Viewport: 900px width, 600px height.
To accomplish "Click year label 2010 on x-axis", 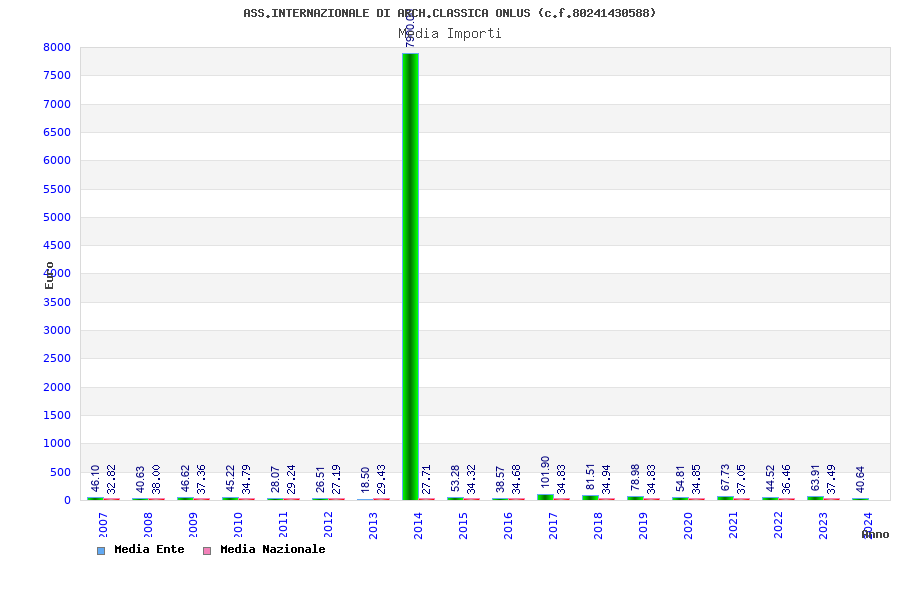I will point(238,525).
